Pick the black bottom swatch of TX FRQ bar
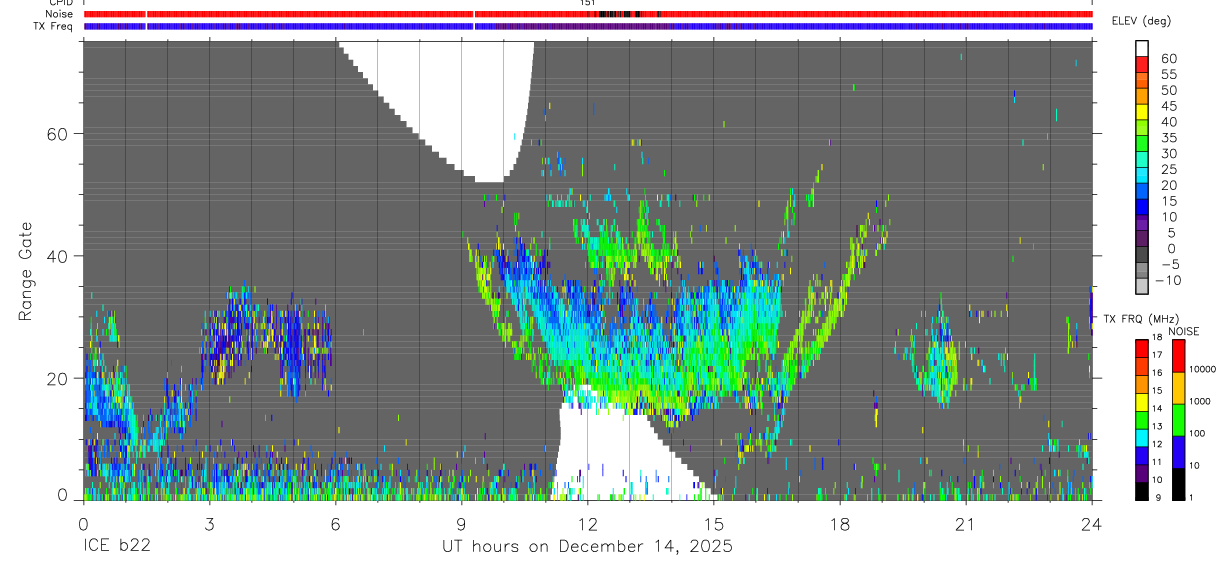Screen dimensions: 1228x567 pos(1142,491)
